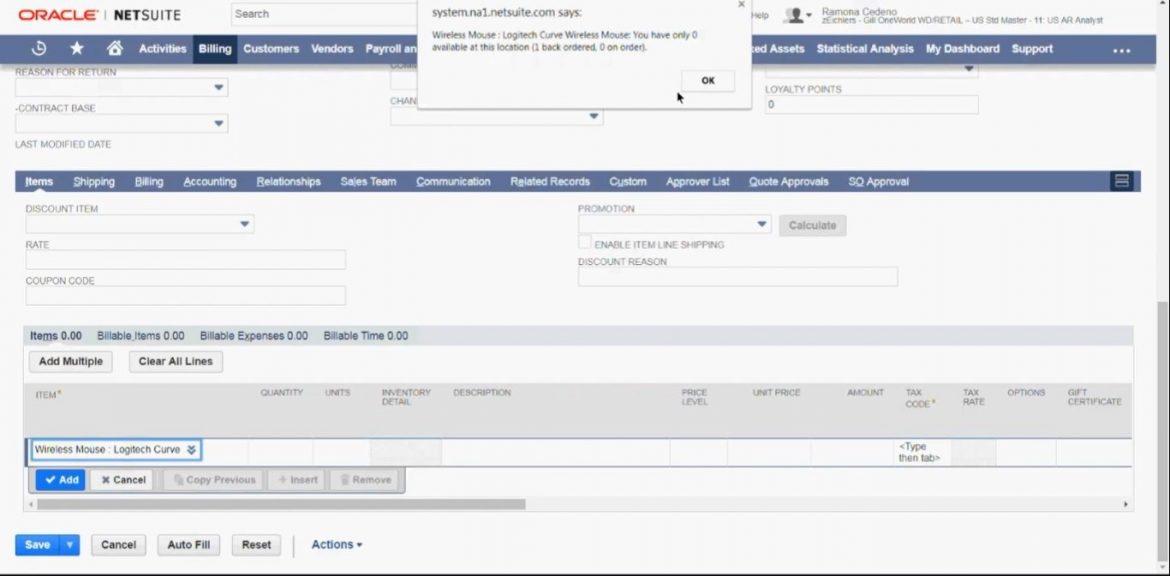Expand the Contract Base dropdown

(219, 123)
